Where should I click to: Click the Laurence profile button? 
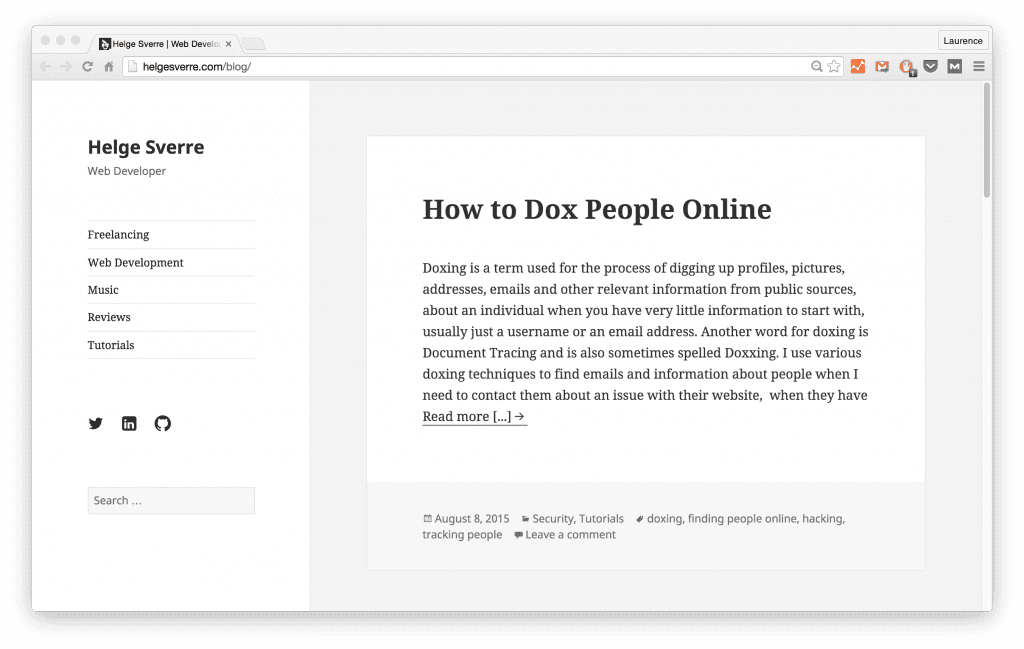coord(963,40)
